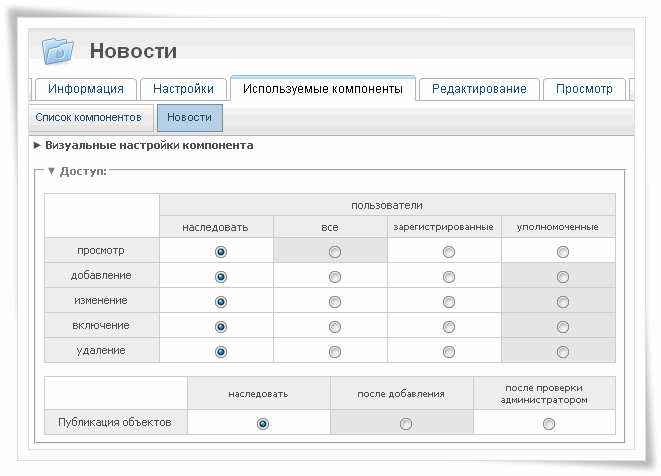The width and height of the screenshot is (661, 476).
Task: Click the уполномоченные column header
Action: 558,227
